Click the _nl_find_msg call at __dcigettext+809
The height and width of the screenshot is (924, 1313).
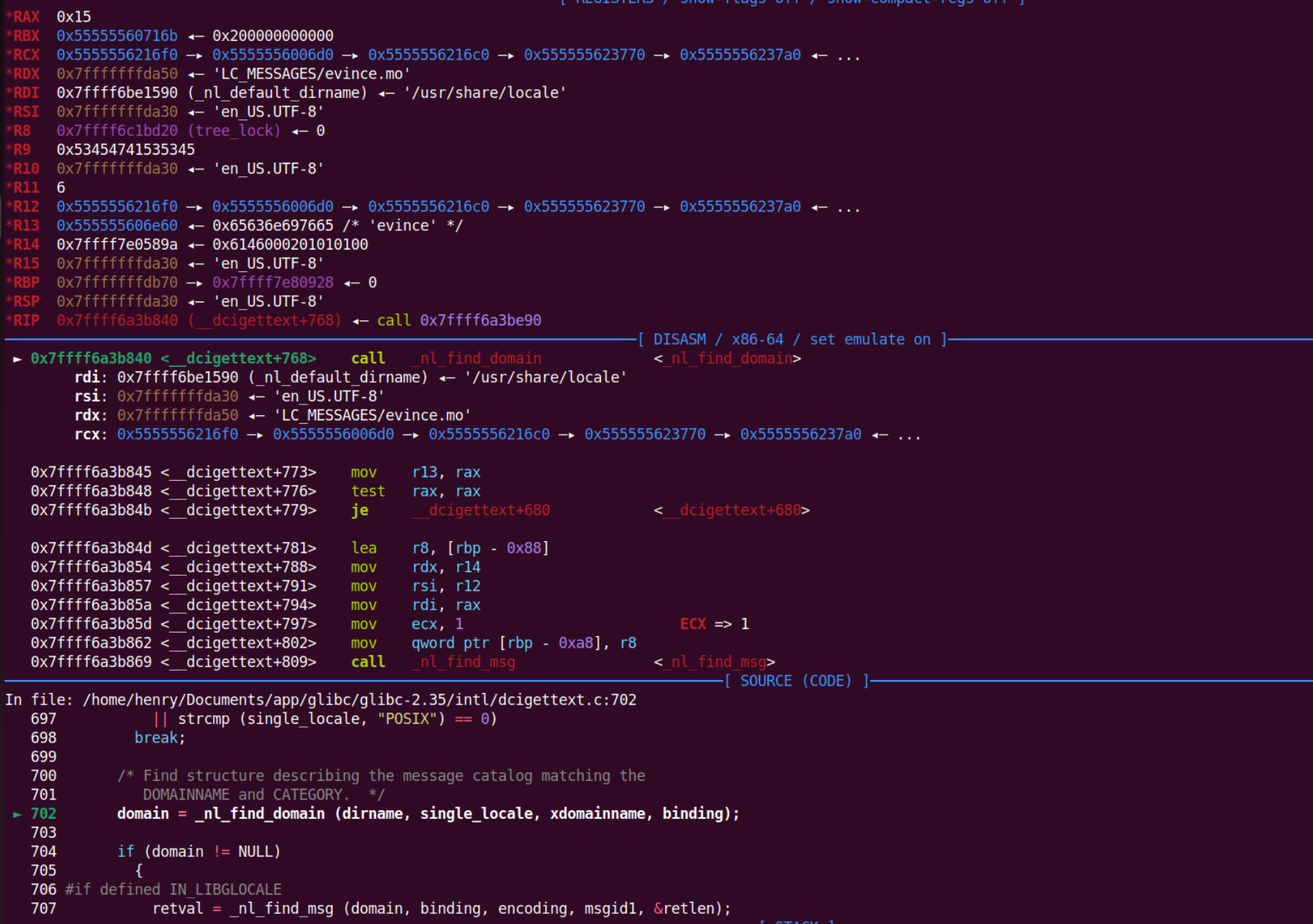(464, 662)
